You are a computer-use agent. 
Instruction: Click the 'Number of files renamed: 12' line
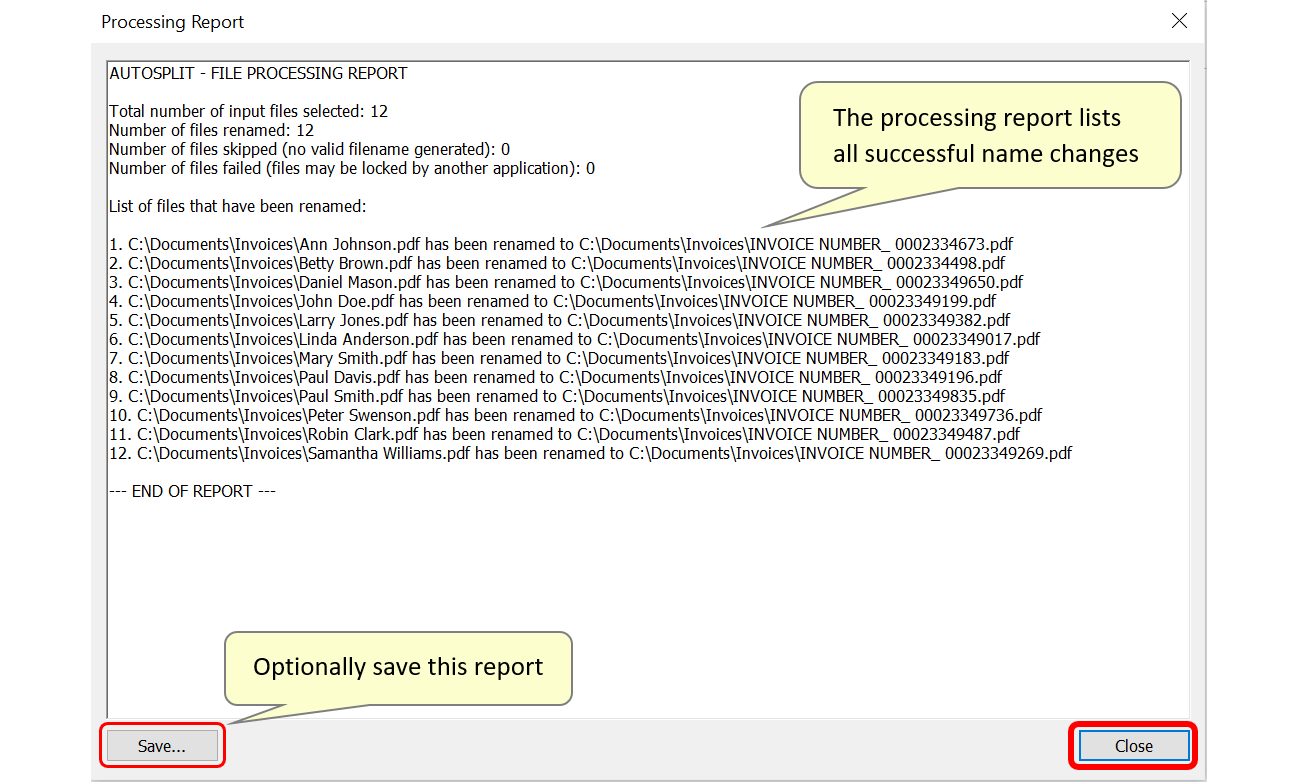[212, 130]
